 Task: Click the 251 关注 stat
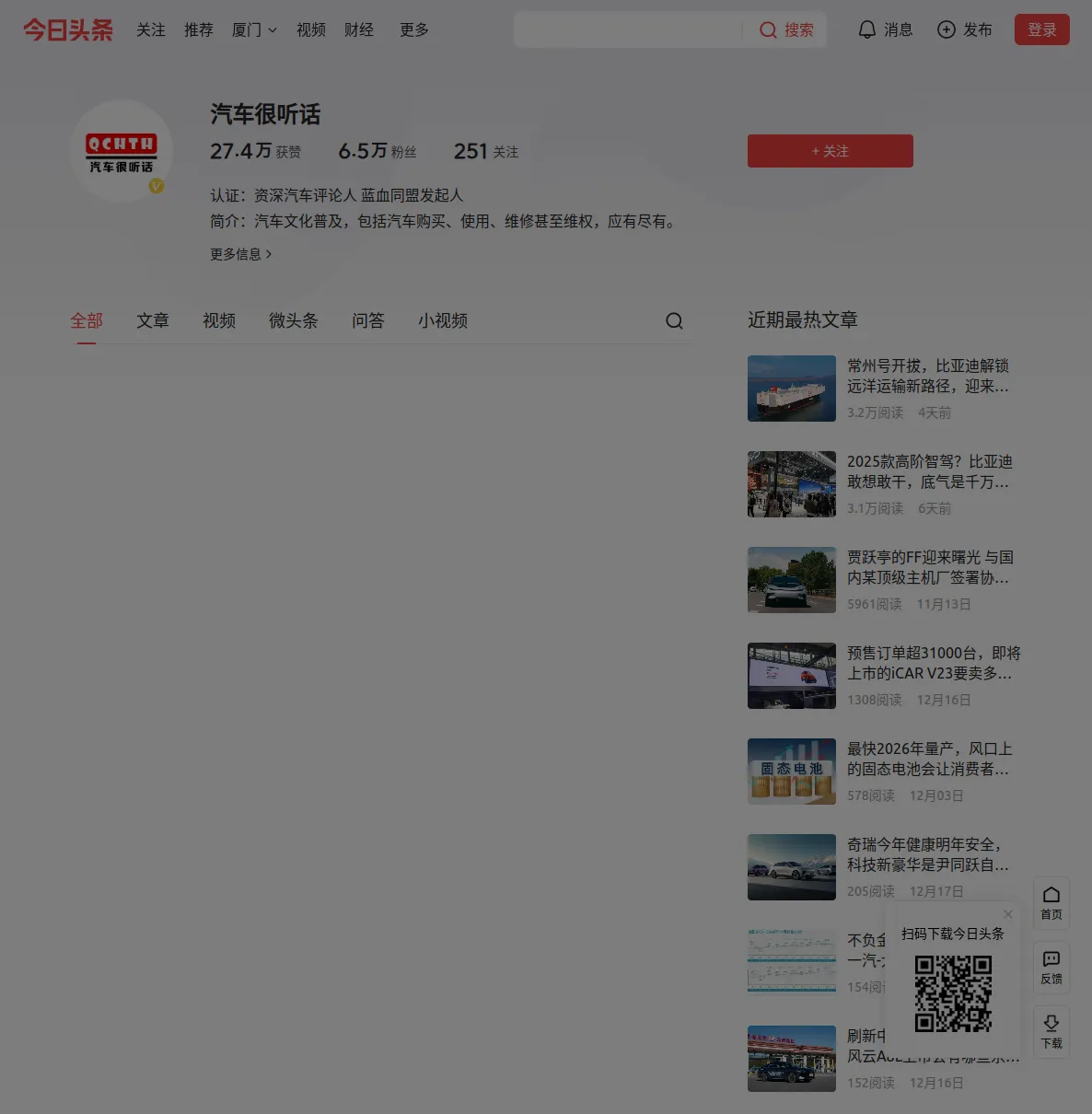[x=486, y=151]
